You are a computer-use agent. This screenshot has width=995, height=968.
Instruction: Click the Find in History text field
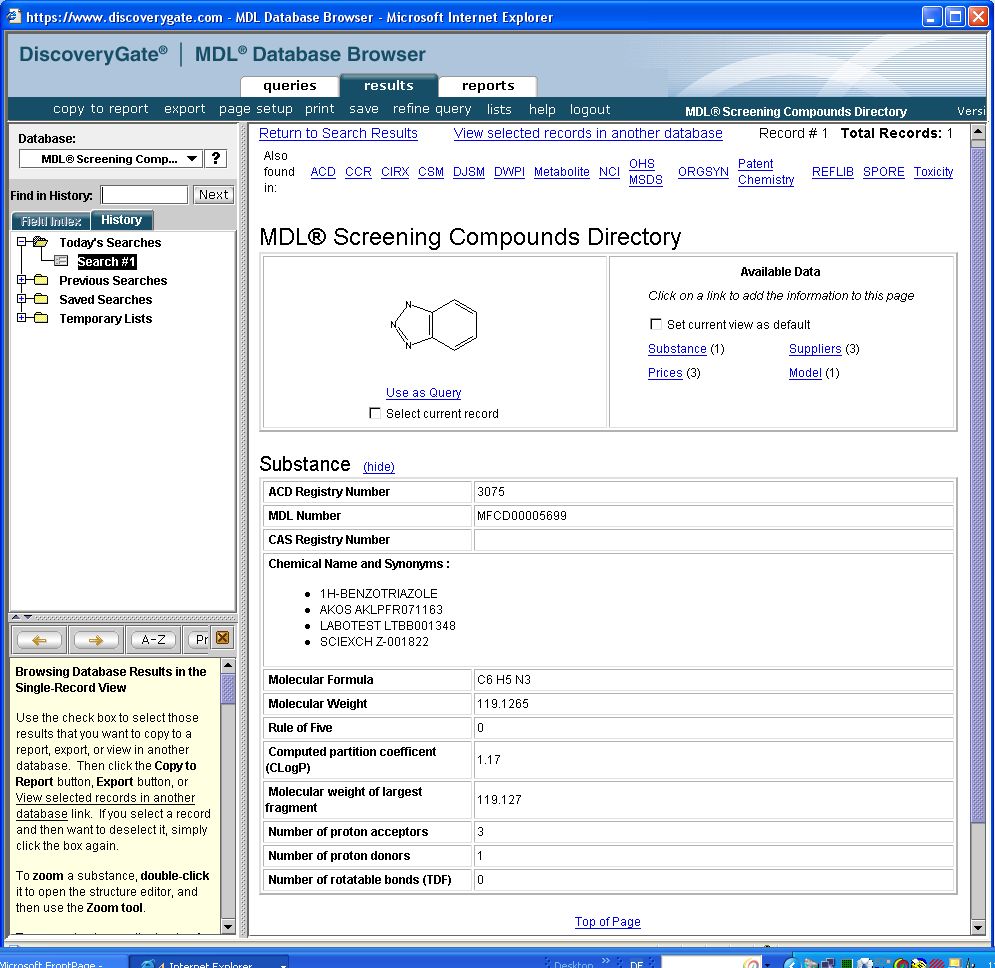[x=144, y=195]
